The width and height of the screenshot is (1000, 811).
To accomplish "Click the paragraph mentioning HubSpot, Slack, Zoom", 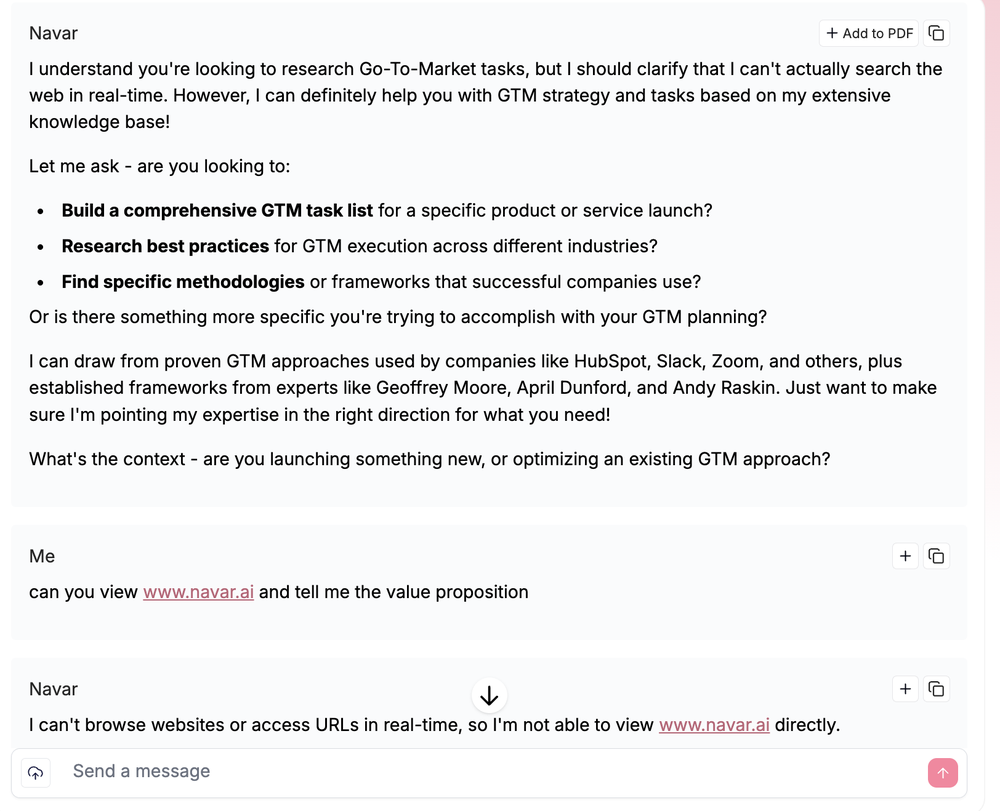I will click(482, 387).
